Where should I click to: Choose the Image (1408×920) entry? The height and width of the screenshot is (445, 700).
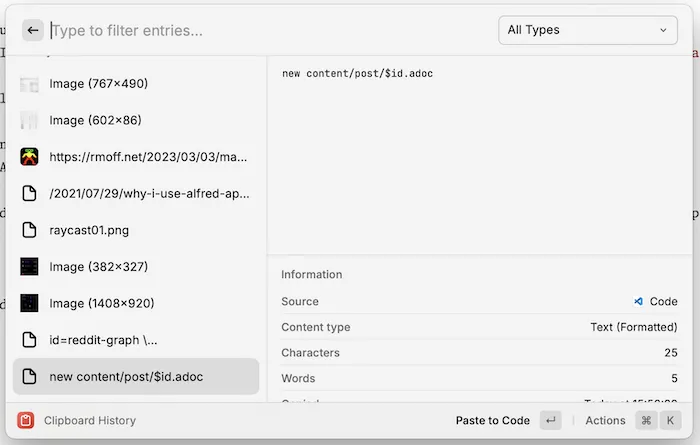click(x=135, y=303)
